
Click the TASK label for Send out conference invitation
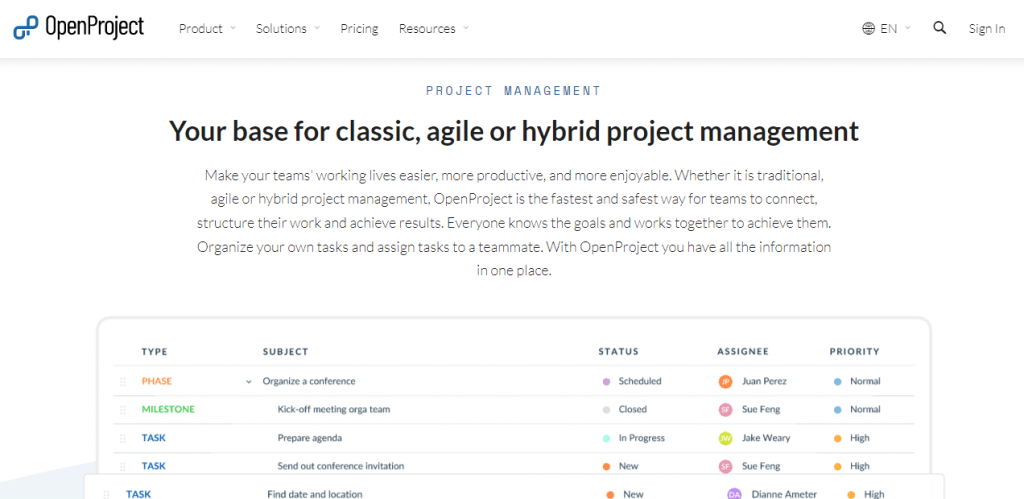[x=153, y=466]
